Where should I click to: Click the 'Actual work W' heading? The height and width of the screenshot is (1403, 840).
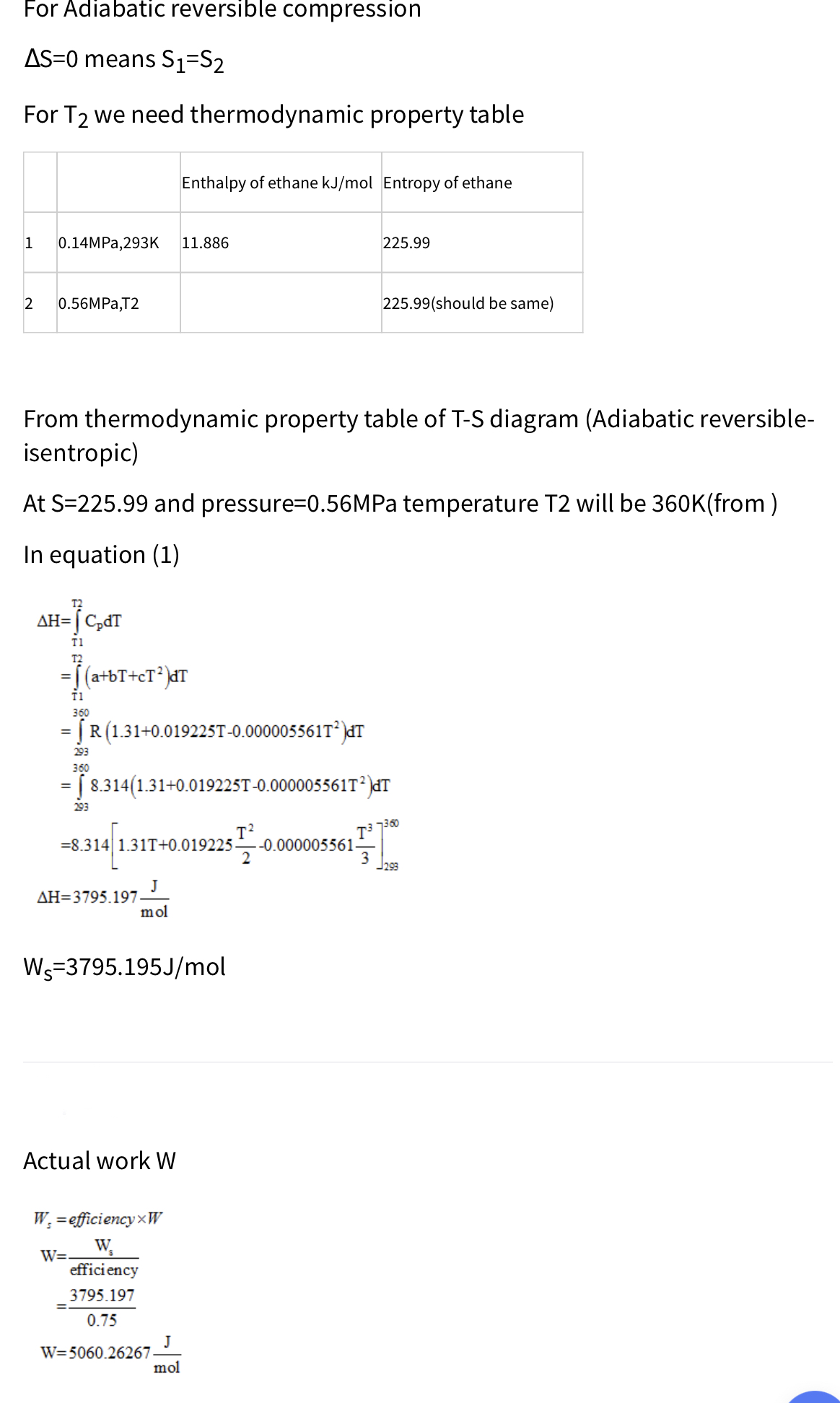[x=100, y=1161]
